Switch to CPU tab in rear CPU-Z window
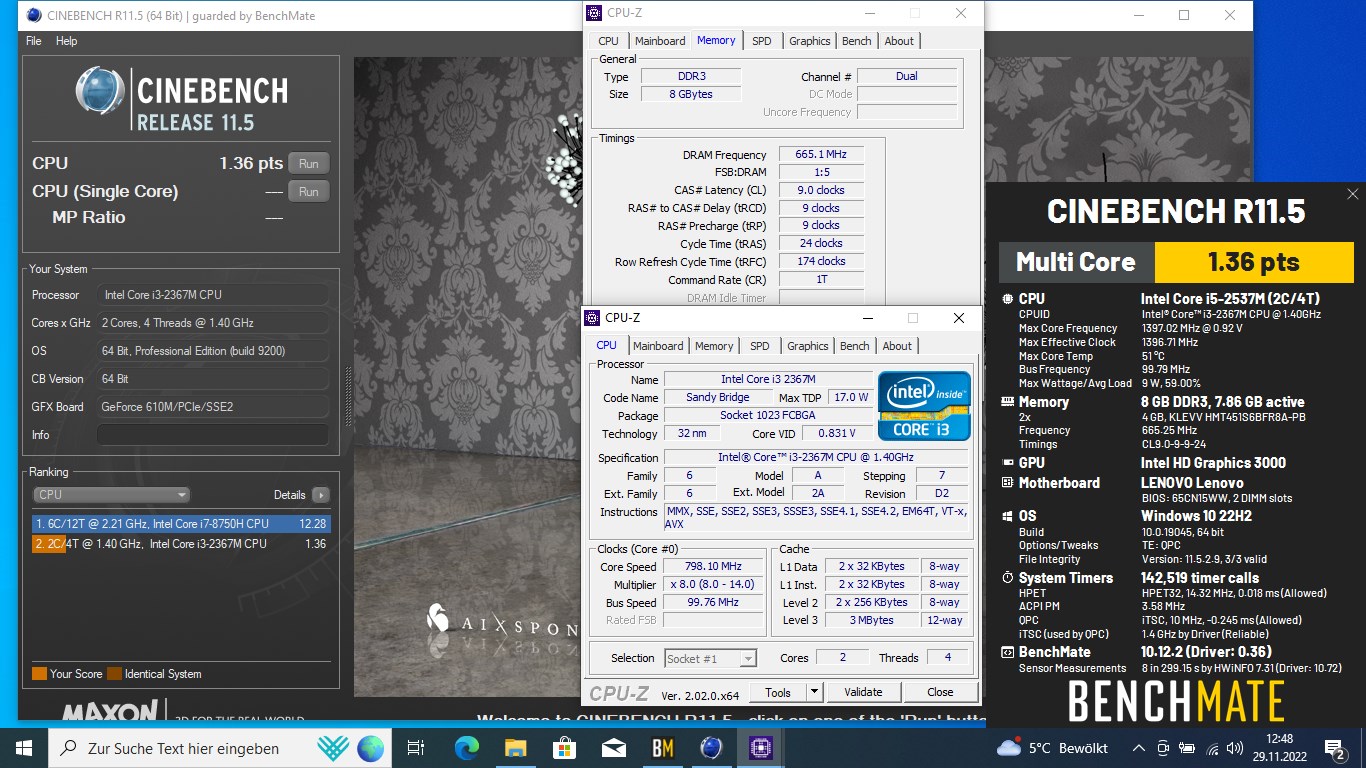This screenshot has height=768, width=1366. click(x=608, y=41)
